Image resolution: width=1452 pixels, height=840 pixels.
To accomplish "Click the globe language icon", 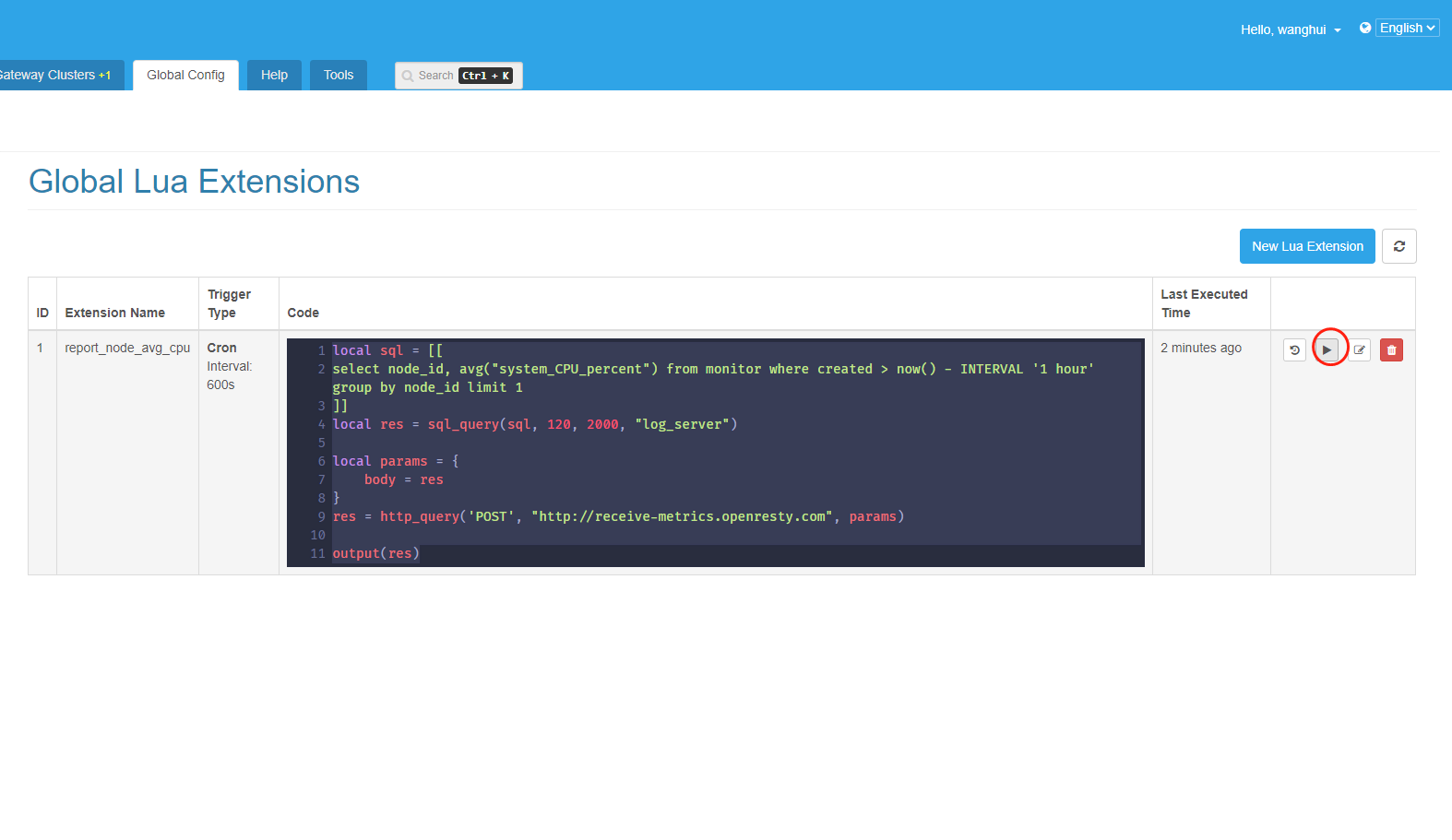I will coord(1365,28).
